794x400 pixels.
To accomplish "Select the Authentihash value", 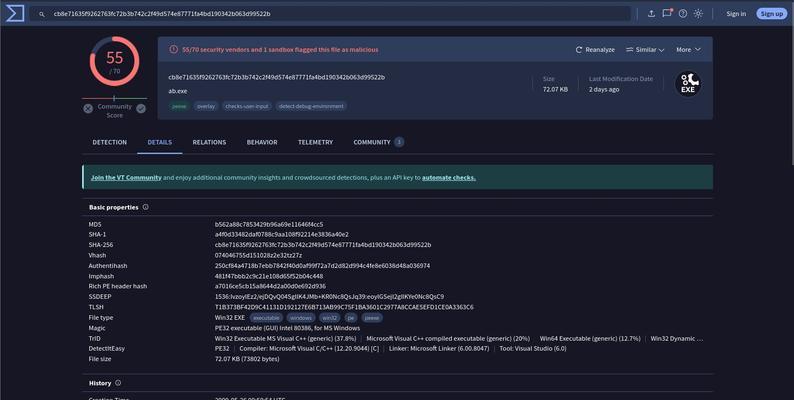I will pos(323,266).
